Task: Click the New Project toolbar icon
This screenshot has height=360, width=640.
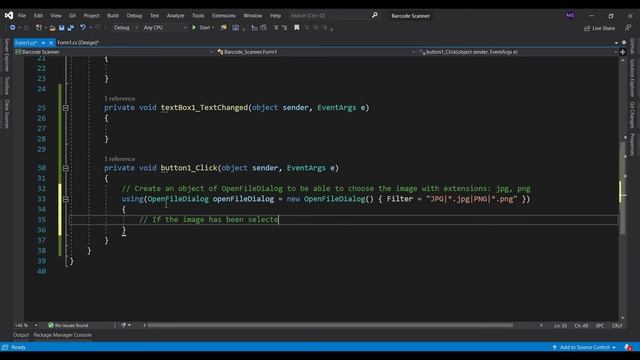Action: click(x=39, y=28)
